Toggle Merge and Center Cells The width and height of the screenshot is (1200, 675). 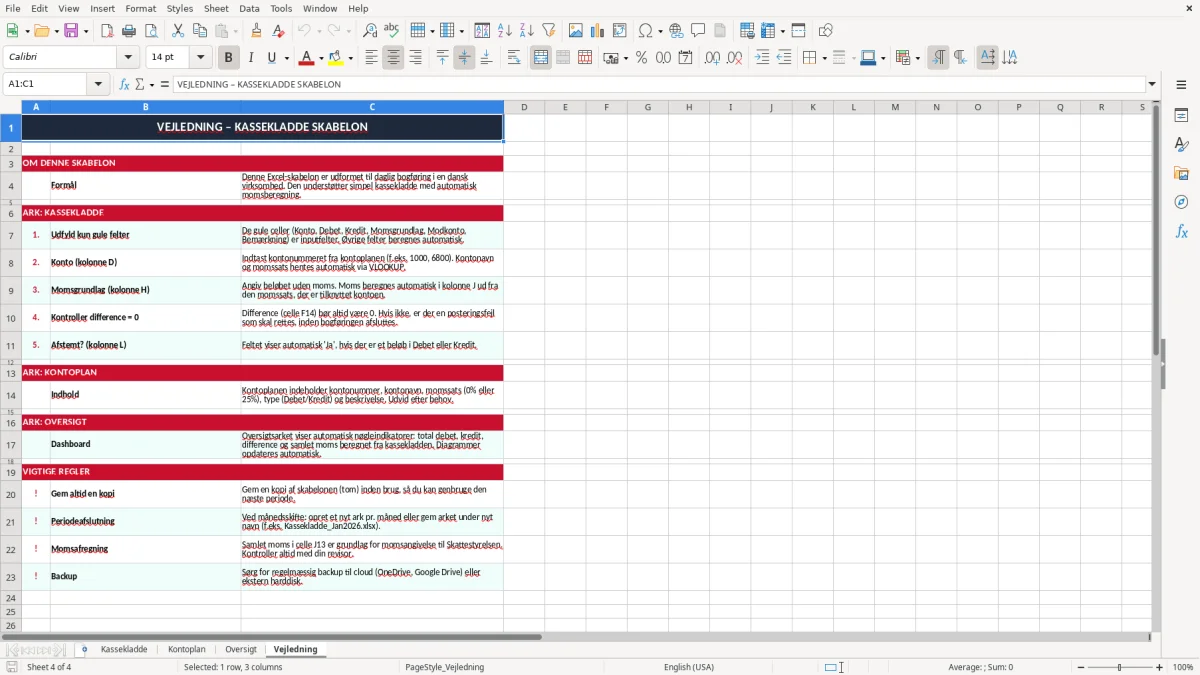click(541, 58)
